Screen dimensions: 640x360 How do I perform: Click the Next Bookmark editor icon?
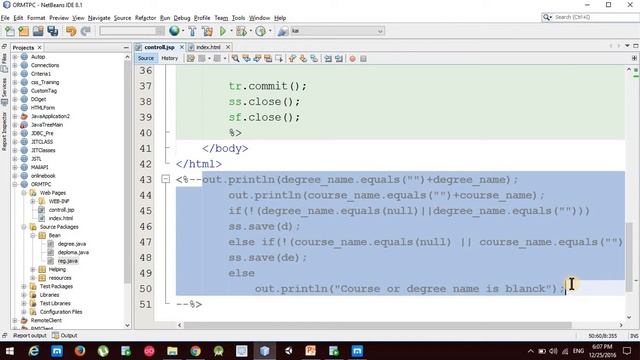click(x=303, y=59)
